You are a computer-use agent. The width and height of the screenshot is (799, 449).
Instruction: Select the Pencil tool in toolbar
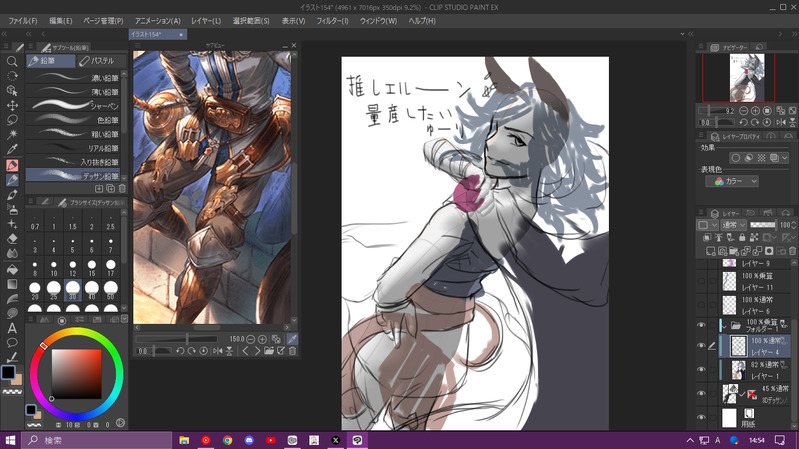pyautogui.click(x=12, y=179)
